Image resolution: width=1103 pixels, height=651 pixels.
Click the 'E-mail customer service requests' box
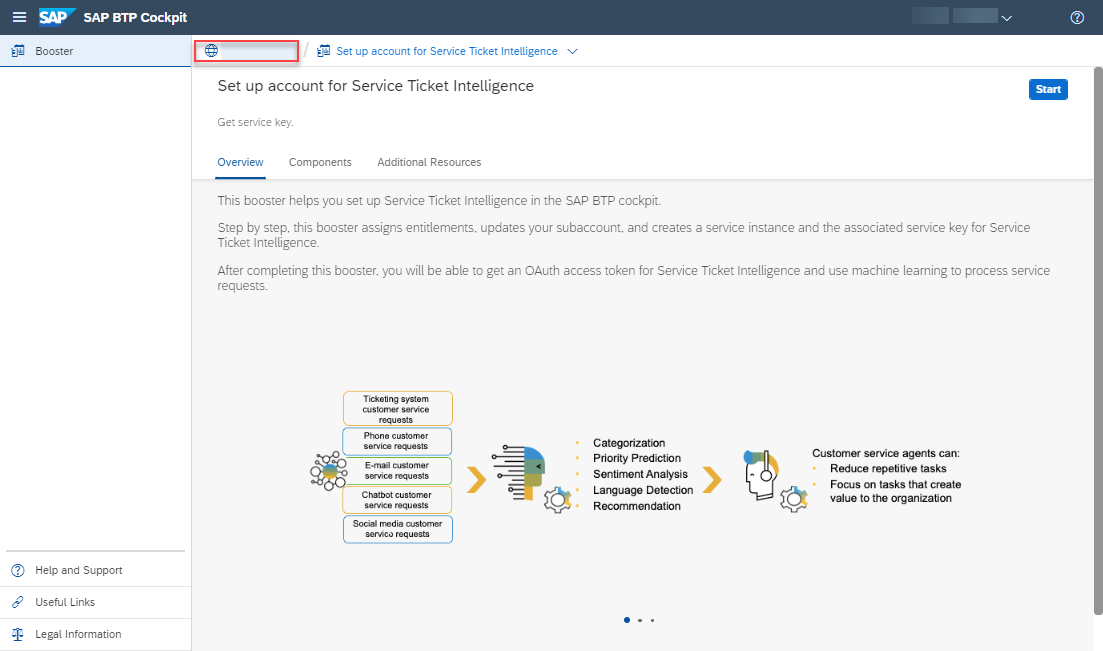pos(397,471)
